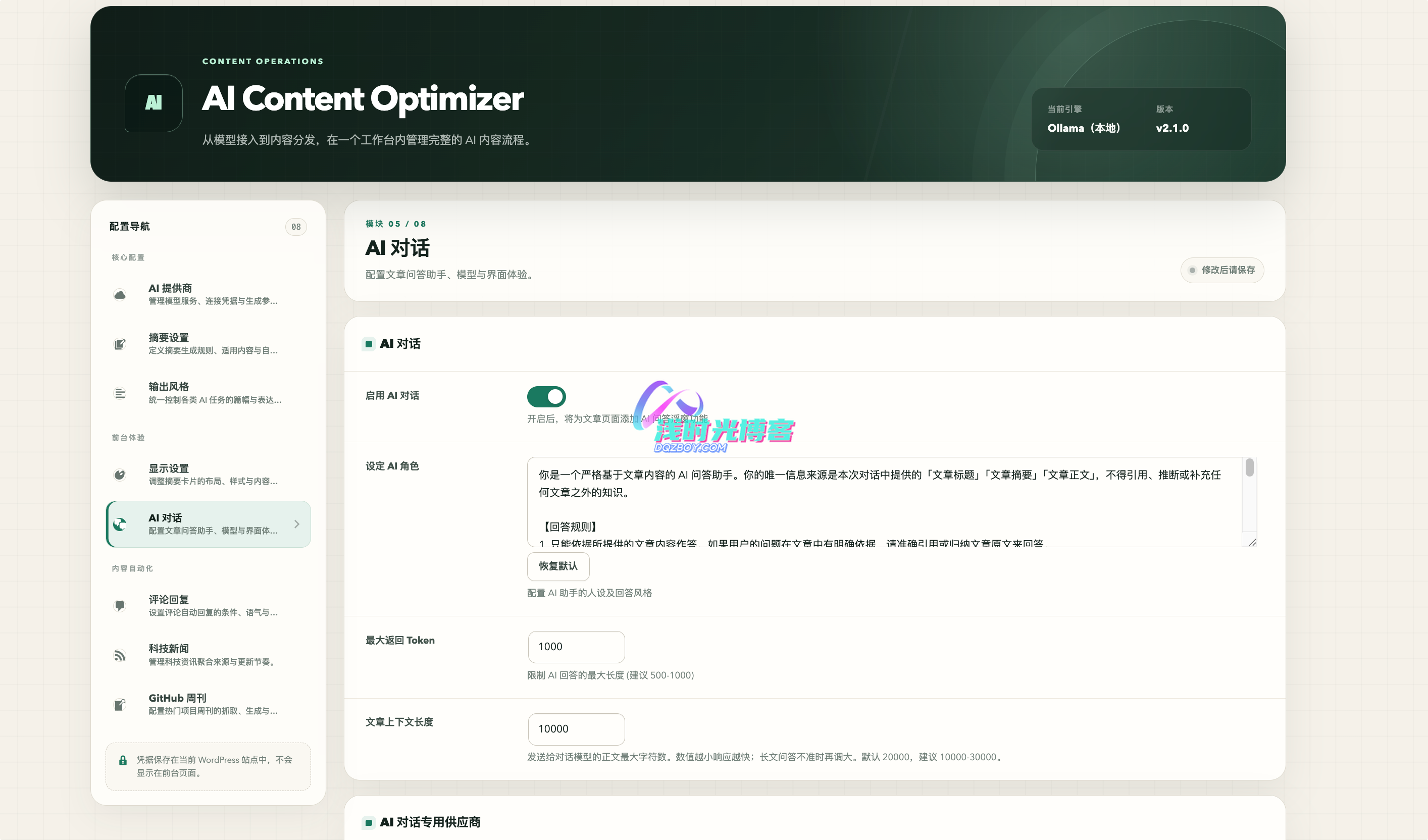Click the '核心配置' group label
Image resolution: width=1428 pixels, height=840 pixels.
128,257
